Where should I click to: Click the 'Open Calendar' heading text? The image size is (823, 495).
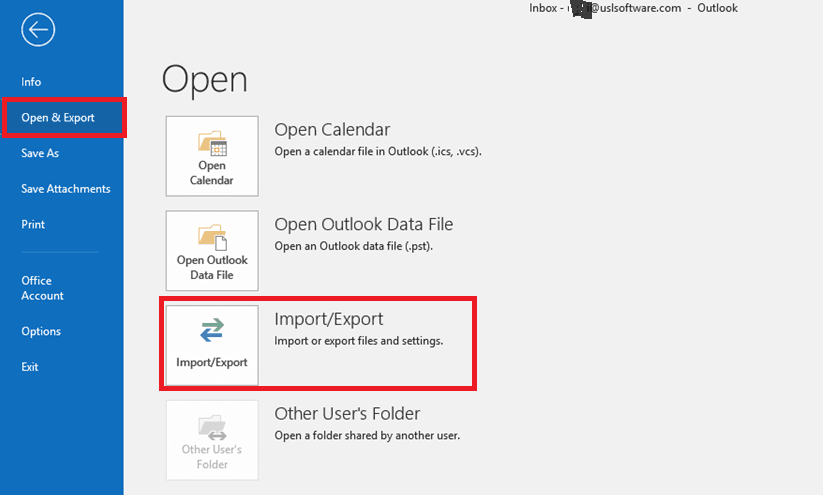(x=332, y=130)
